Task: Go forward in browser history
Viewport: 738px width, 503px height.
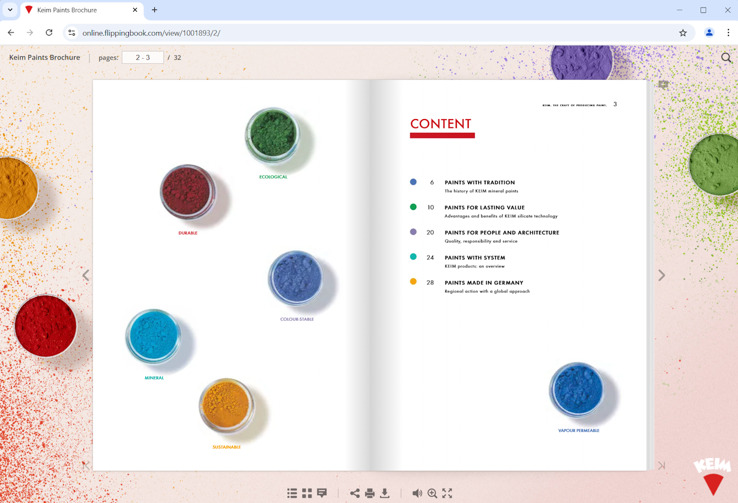Action: [x=30, y=32]
